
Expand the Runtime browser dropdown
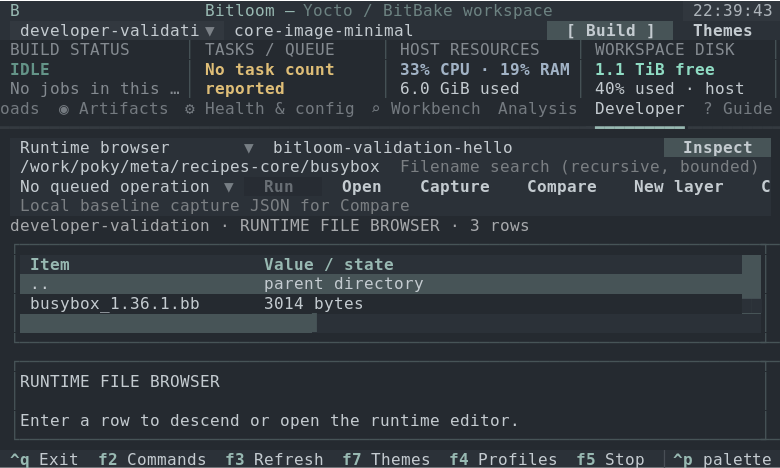tap(137, 148)
